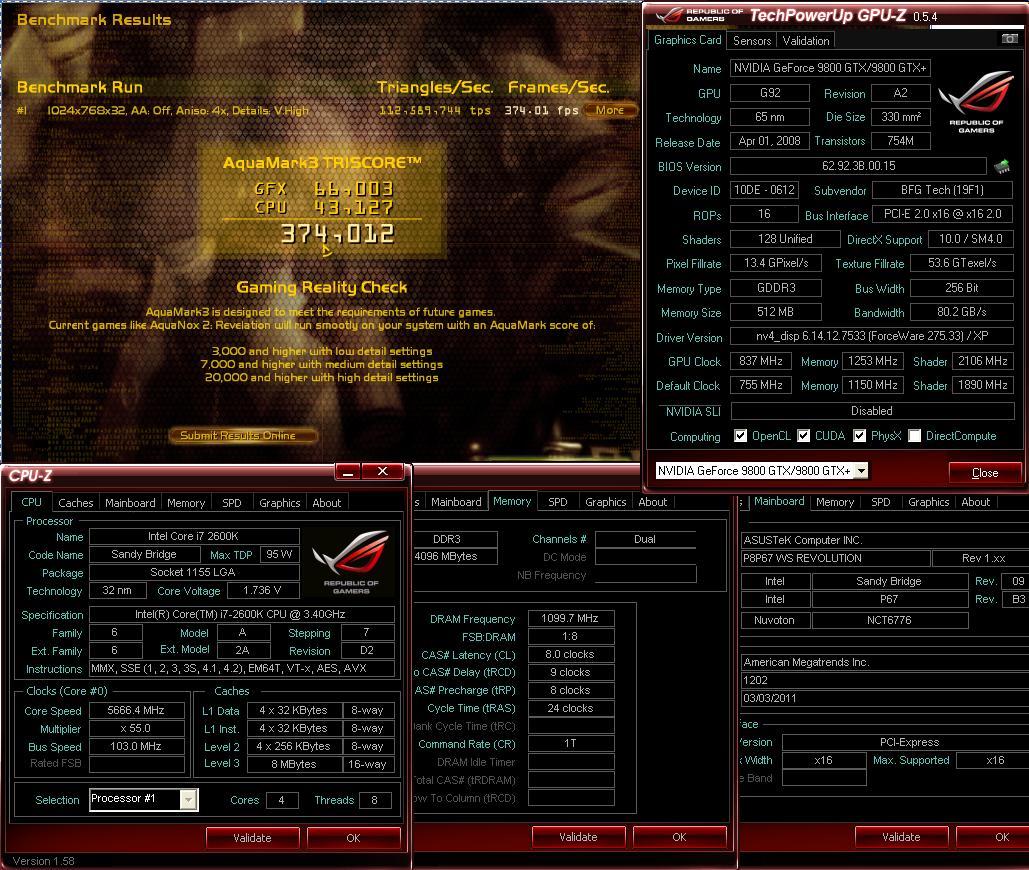Enable the DirectCompute checkbox
This screenshot has height=870, width=1029.
click(914, 436)
